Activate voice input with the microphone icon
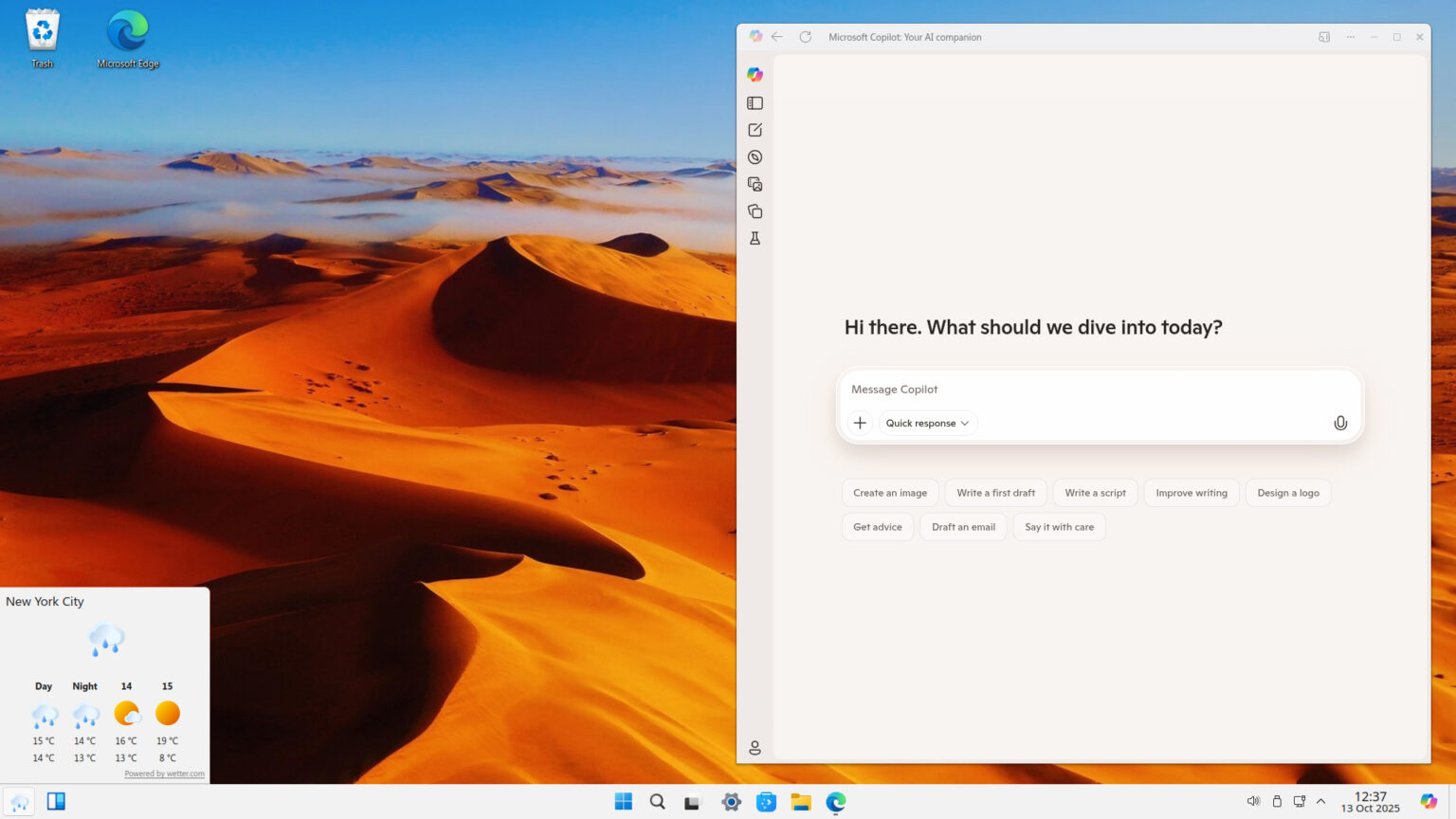The height and width of the screenshot is (819, 1456). [1339, 423]
